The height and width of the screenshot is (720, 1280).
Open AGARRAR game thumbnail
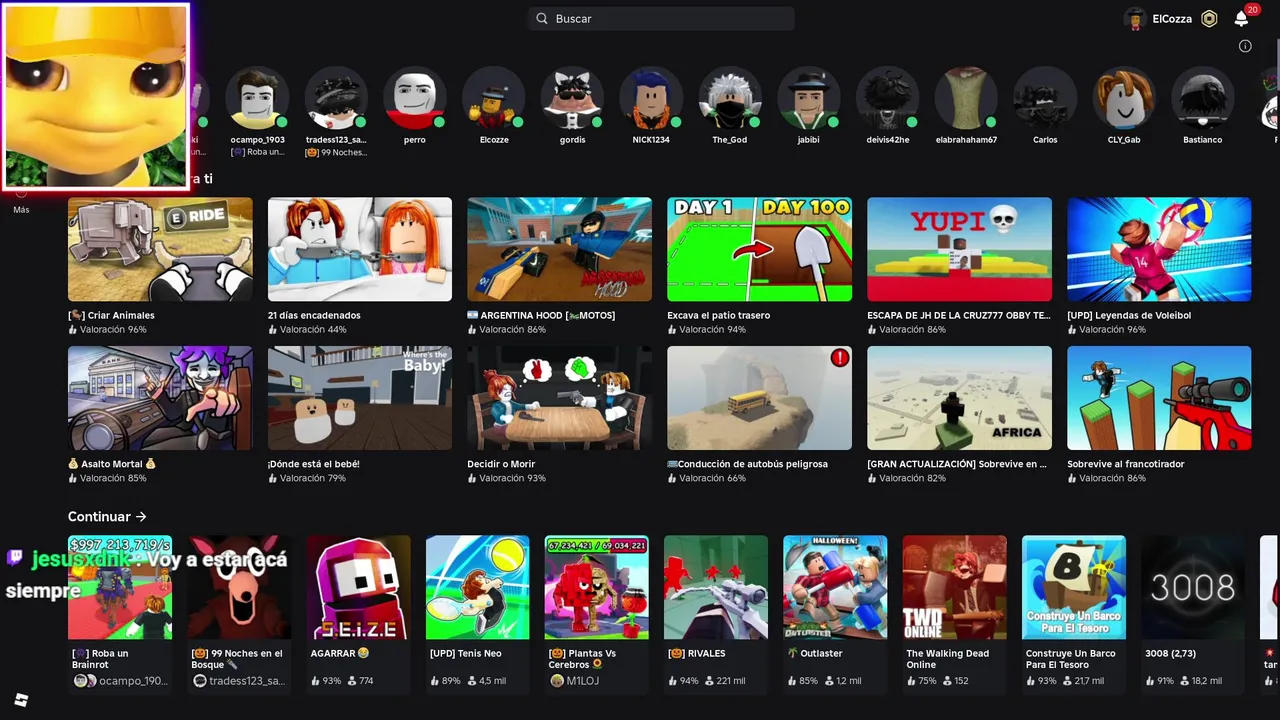pyautogui.click(x=358, y=587)
